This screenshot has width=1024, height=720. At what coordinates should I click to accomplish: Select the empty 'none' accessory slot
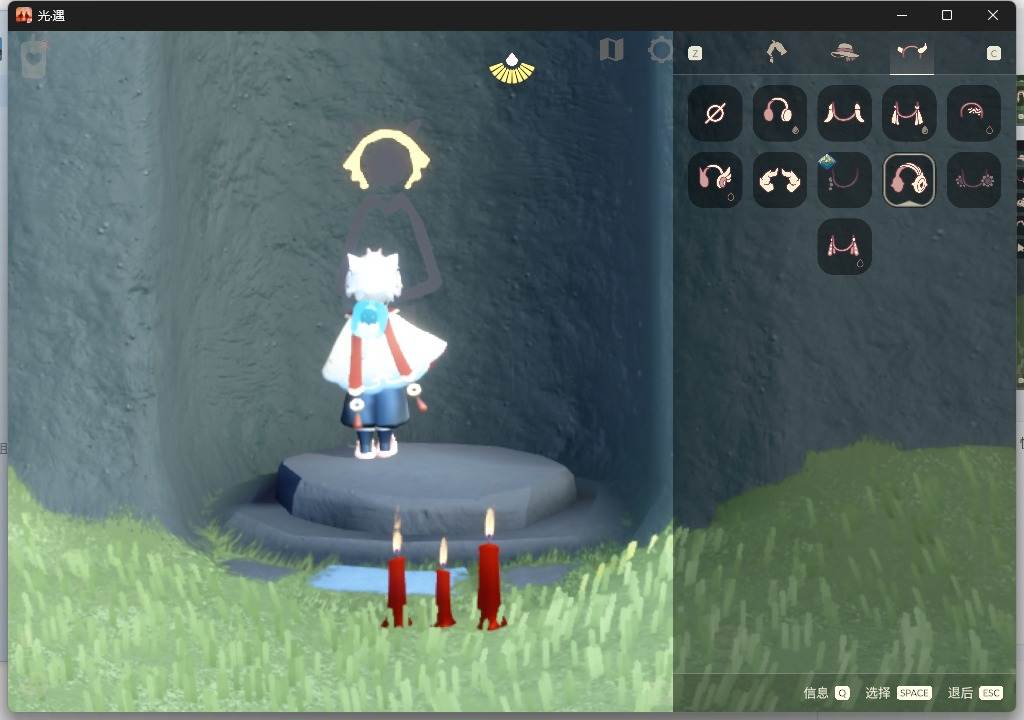[714, 113]
